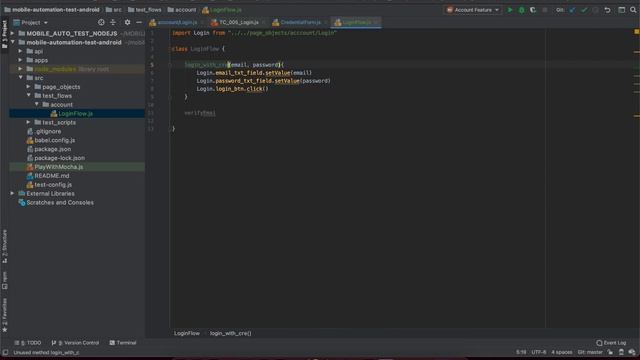Click the yellow inspection indicator atop the gutter
The image size is (640, 360).
point(636,32)
